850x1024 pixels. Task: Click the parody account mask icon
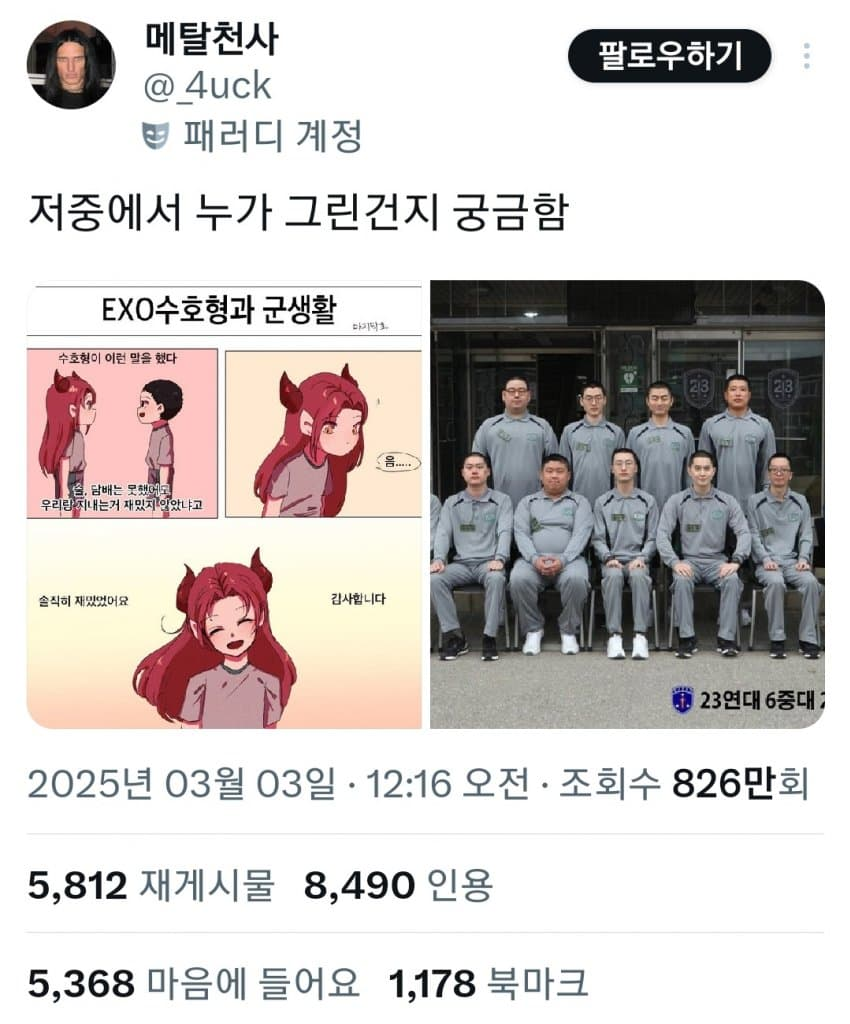click(x=156, y=135)
